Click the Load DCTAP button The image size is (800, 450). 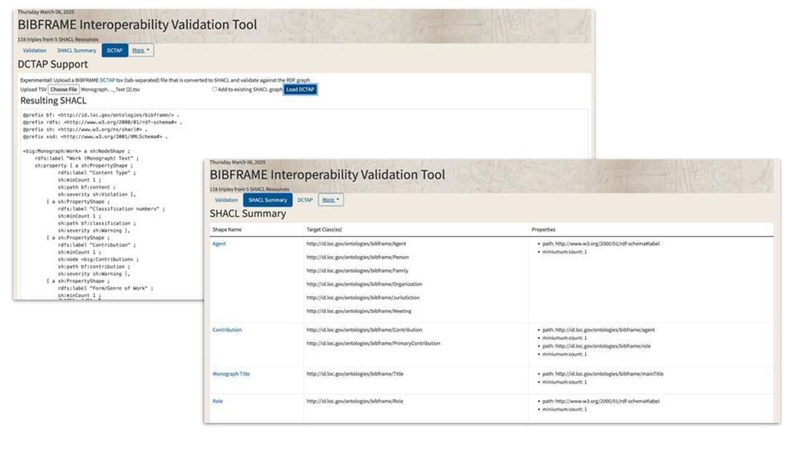[x=300, y=89]
